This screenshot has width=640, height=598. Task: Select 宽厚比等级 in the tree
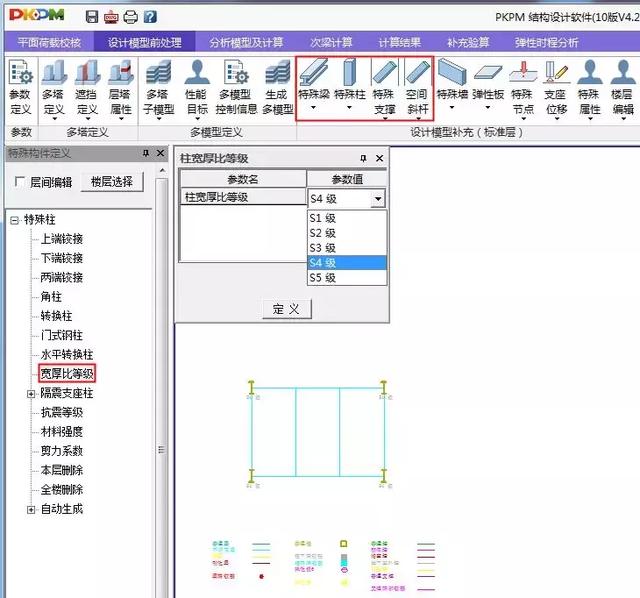pos(67,373)
